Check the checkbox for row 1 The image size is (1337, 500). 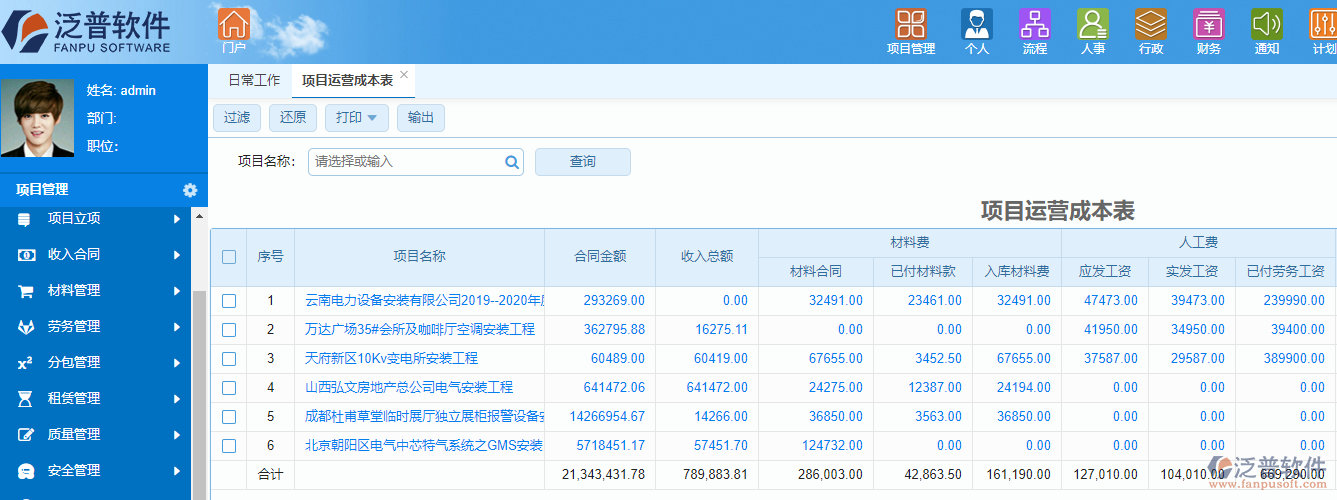(x=229, y=301)
